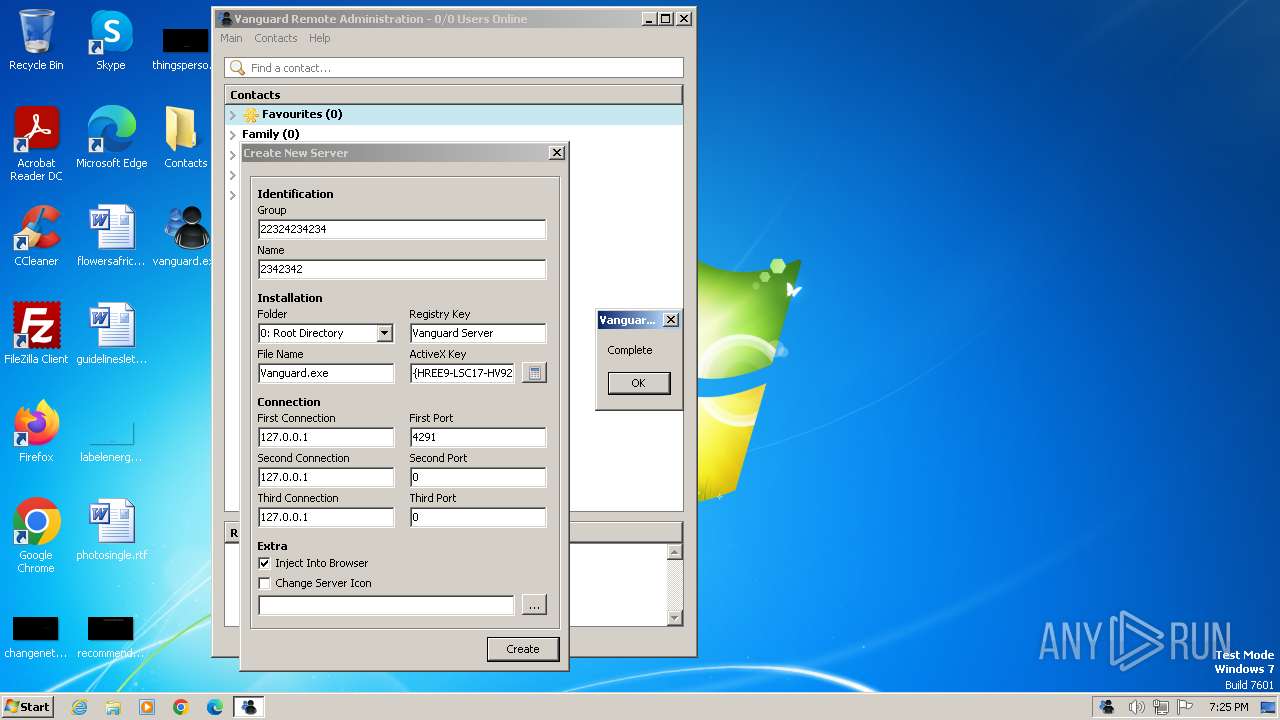Image resolution: width=1280 pixels, height=720 pixels.
Task: Open Microsoft Edge desktop shortcut
Action: 111,138
